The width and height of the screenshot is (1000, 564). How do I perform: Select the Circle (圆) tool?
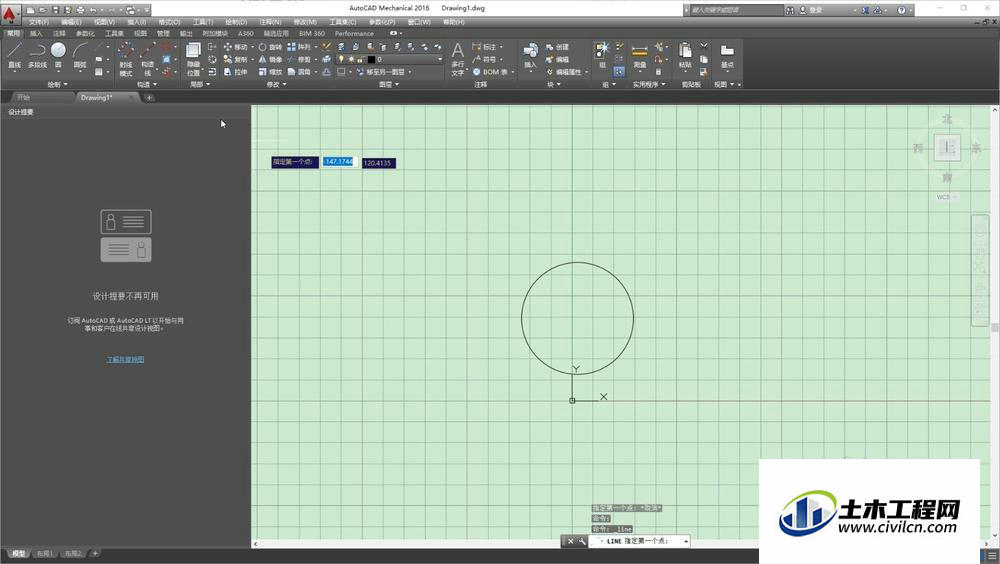pyautogui.click(x=58, y=55)
